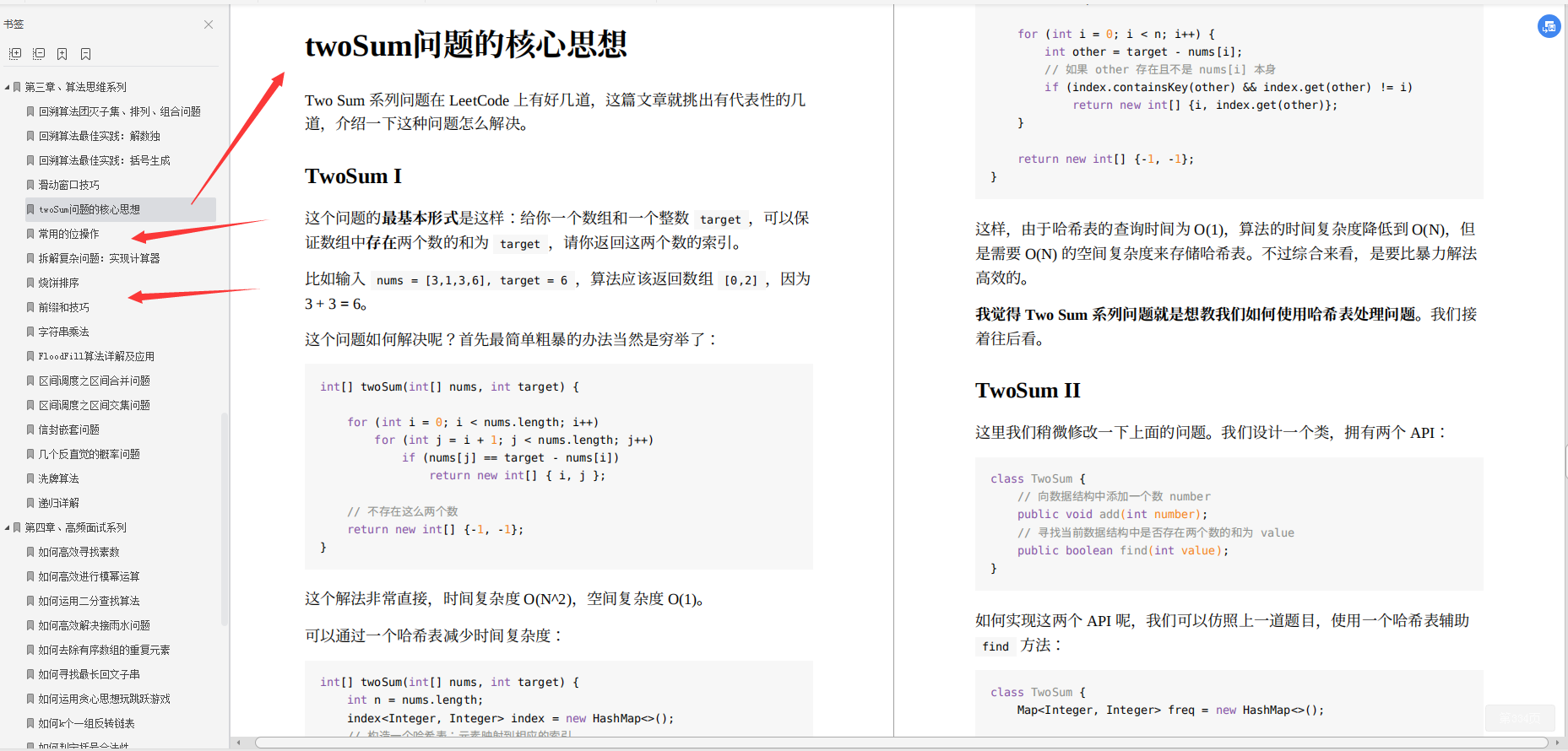Jump to bookmark 前缀和技巧
The width and height of the screenshot is (1568, 751).
[63, 307]
